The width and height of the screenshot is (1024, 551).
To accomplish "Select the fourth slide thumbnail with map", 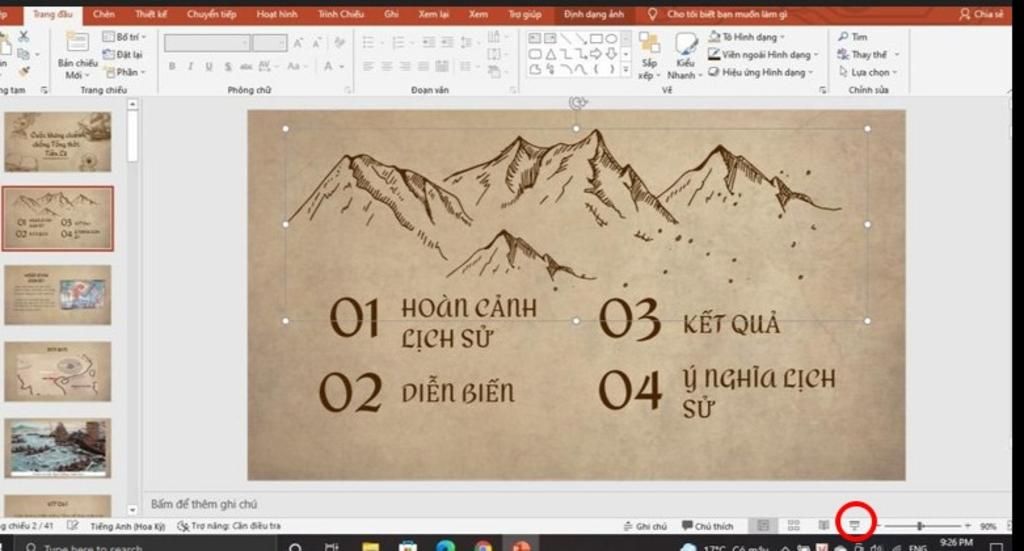I will [57, 371].
